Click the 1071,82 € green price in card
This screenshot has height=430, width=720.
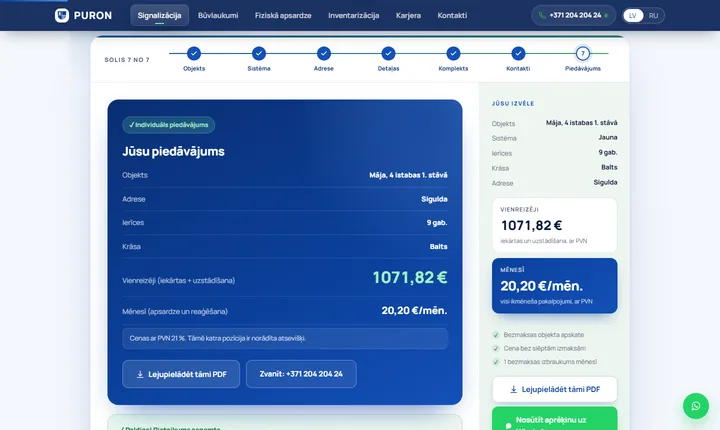pyautogui.click(x=410, y=277)
